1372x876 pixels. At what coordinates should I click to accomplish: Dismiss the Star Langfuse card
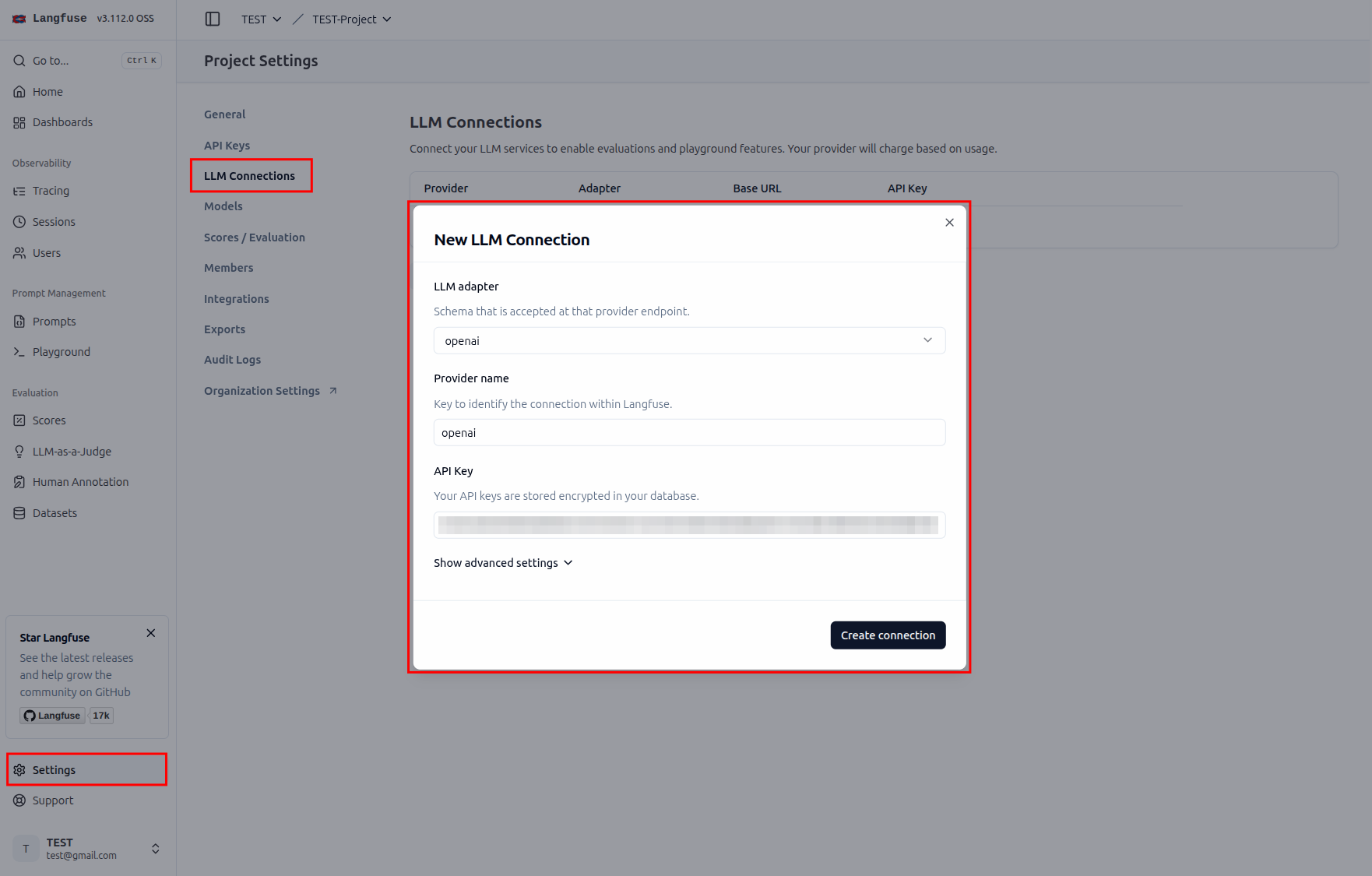pos(151,633)
